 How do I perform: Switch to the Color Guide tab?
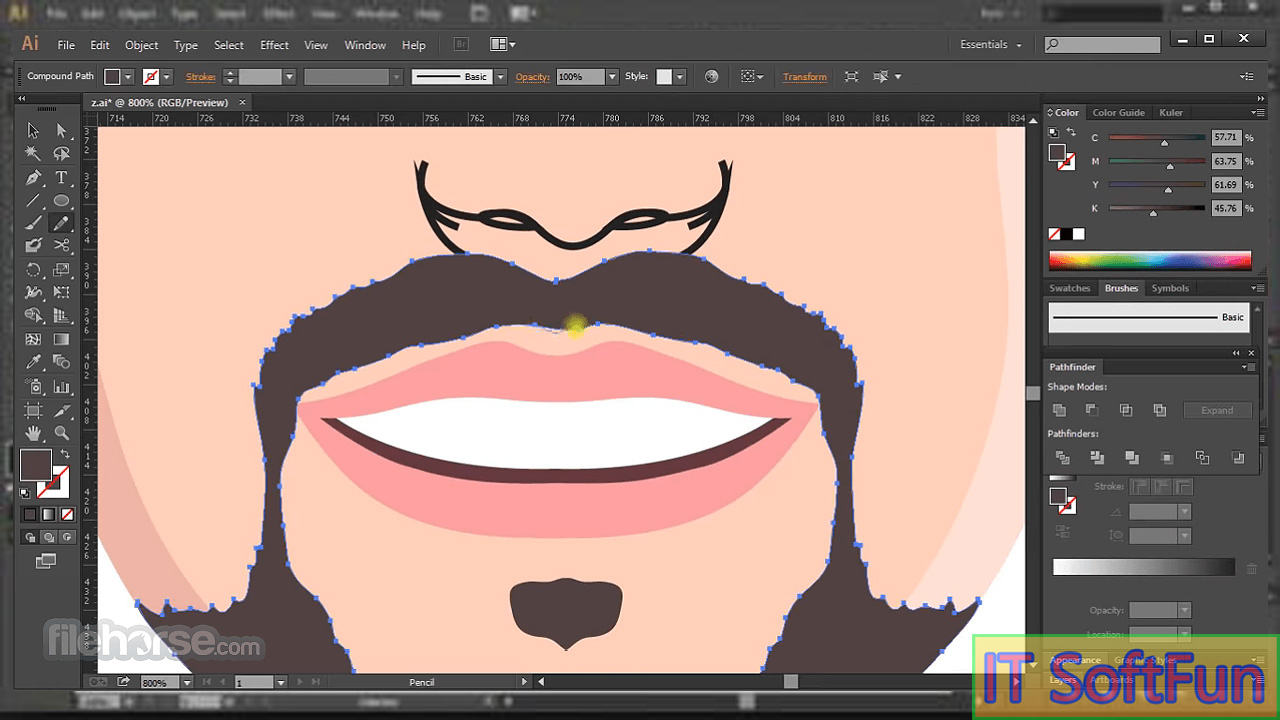pos(1118,113)
